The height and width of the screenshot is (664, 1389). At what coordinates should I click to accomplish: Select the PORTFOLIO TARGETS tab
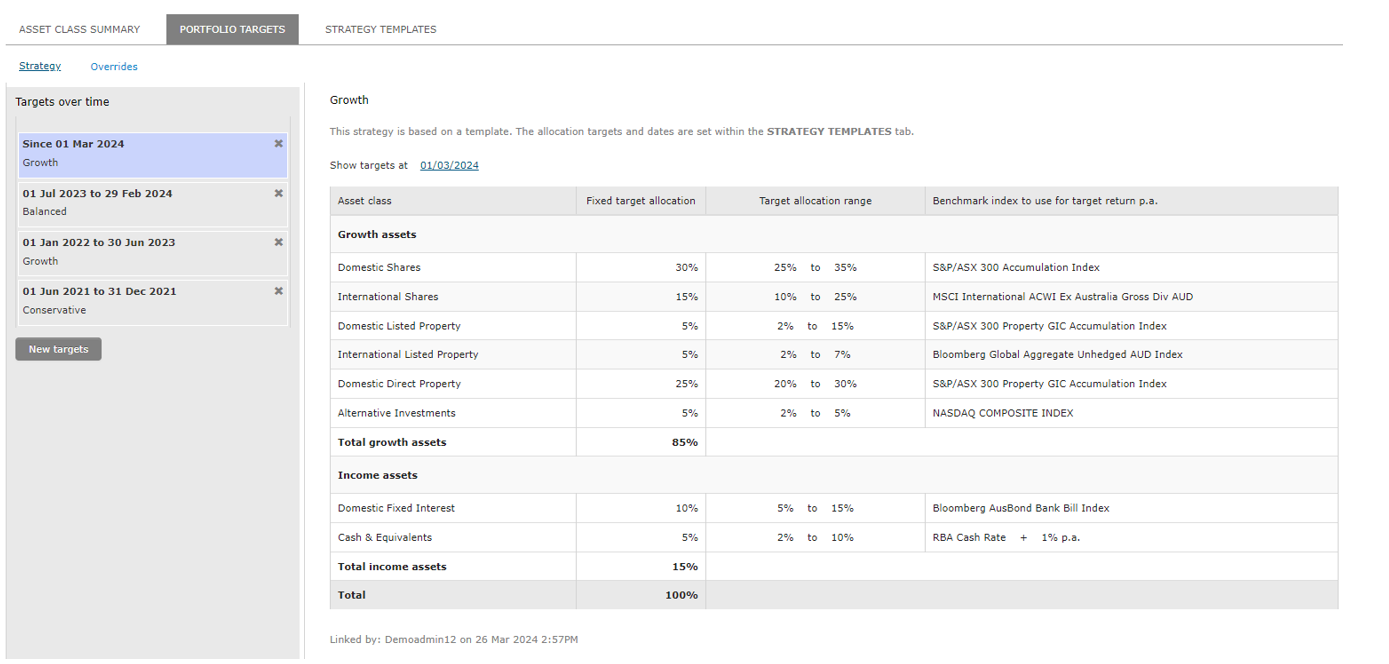[x=232, y=29]
